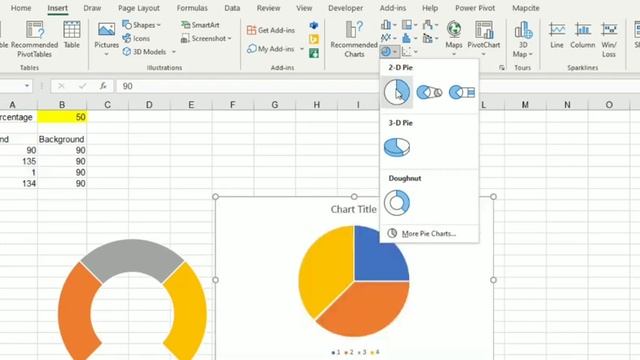
Task: Open the Power Pivot tab
Action: pyautogui.click(x=475, y=8)
